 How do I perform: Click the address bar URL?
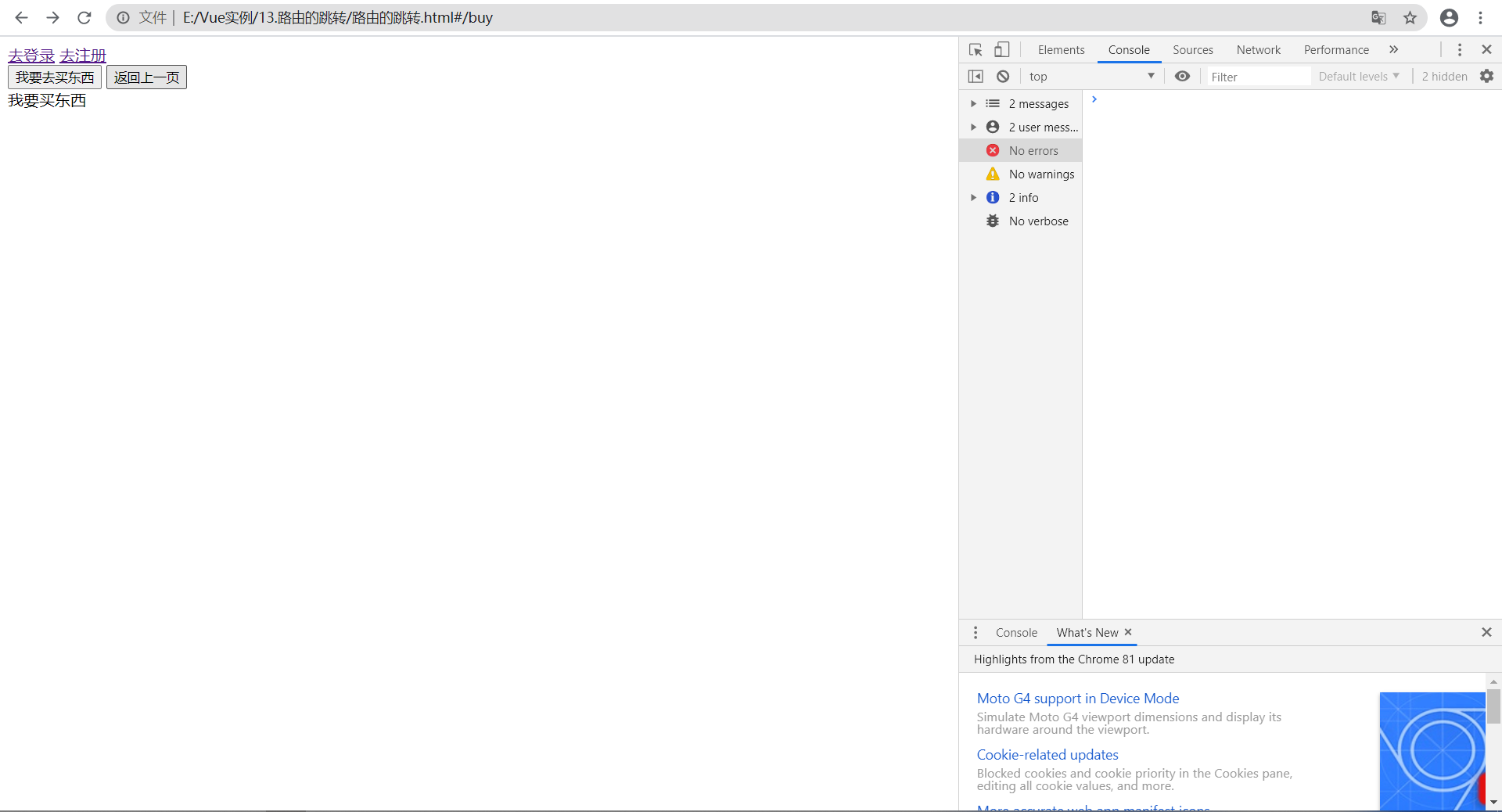(338, 17)
